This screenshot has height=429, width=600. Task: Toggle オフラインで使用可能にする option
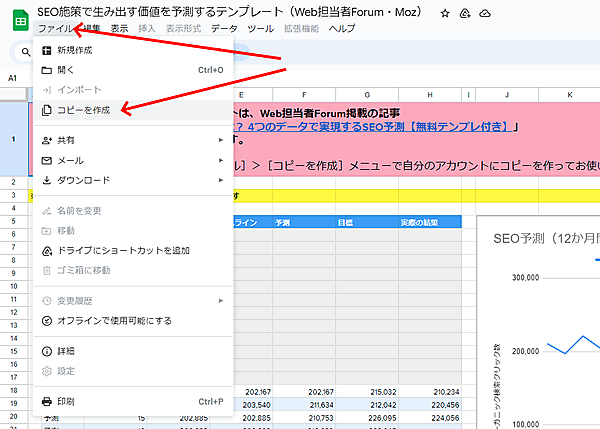pyautogui.click(x=114, y=321)
